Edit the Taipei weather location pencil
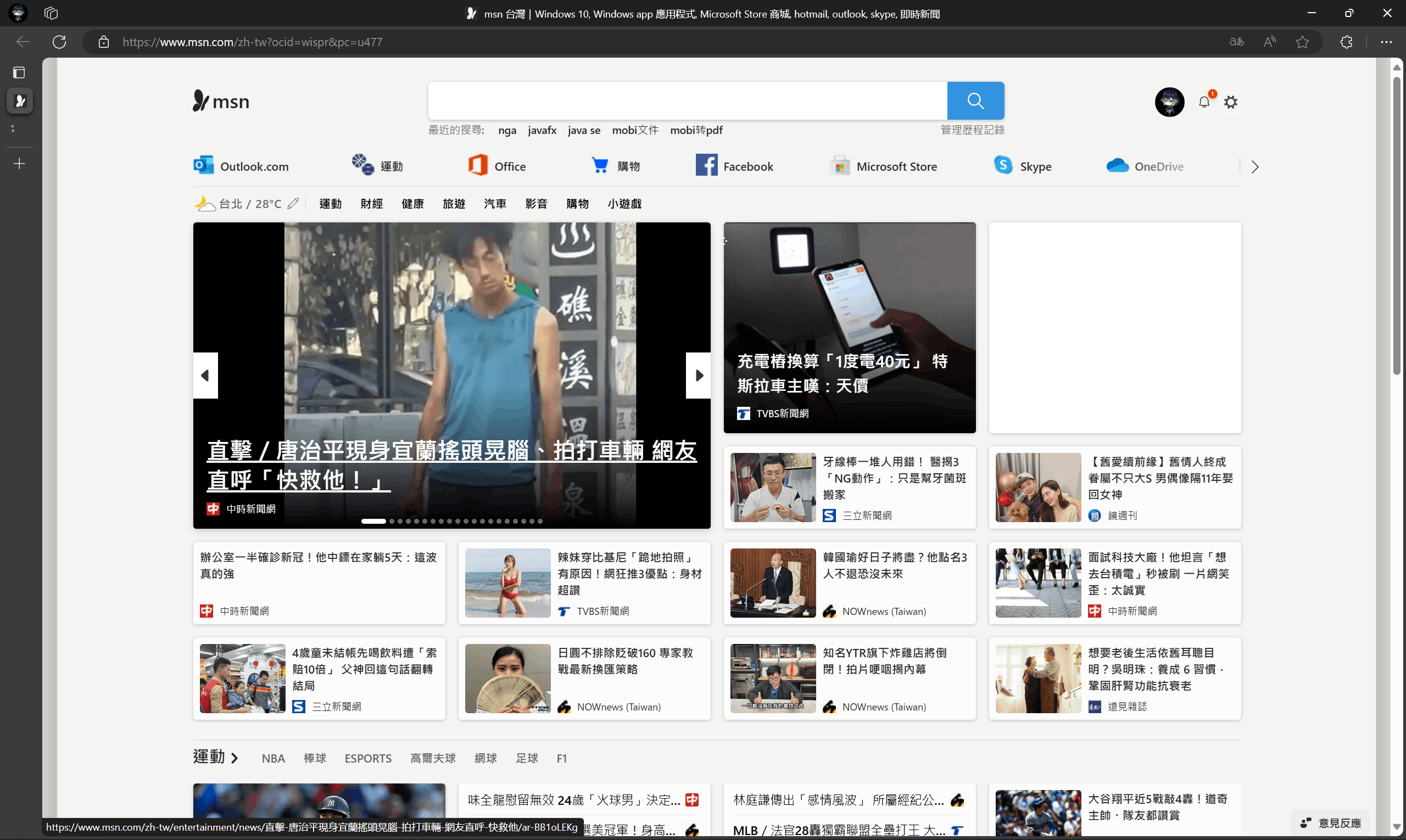The height and width of the screenshot is (840, 1406). tap(293, 203)
